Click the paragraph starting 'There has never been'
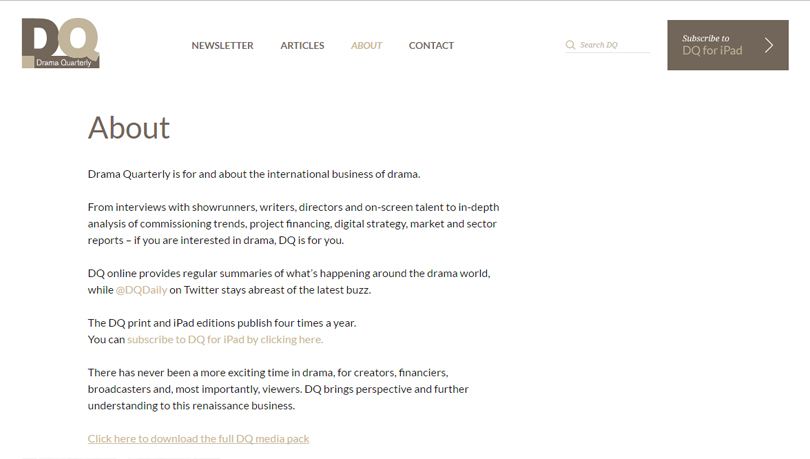The width and height of the screenshot is (810, 459). (278, 388)
